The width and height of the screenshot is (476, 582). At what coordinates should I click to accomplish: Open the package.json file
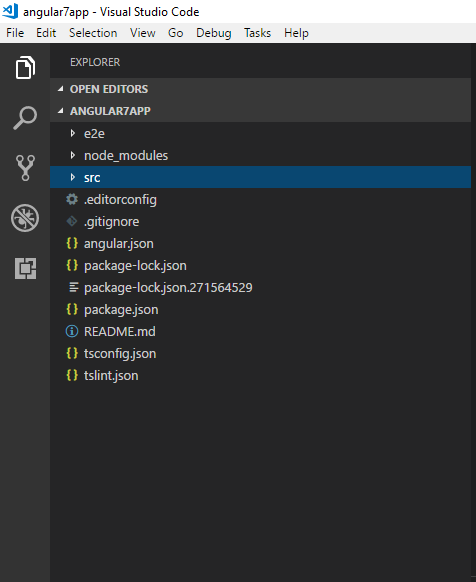point(121,310)
